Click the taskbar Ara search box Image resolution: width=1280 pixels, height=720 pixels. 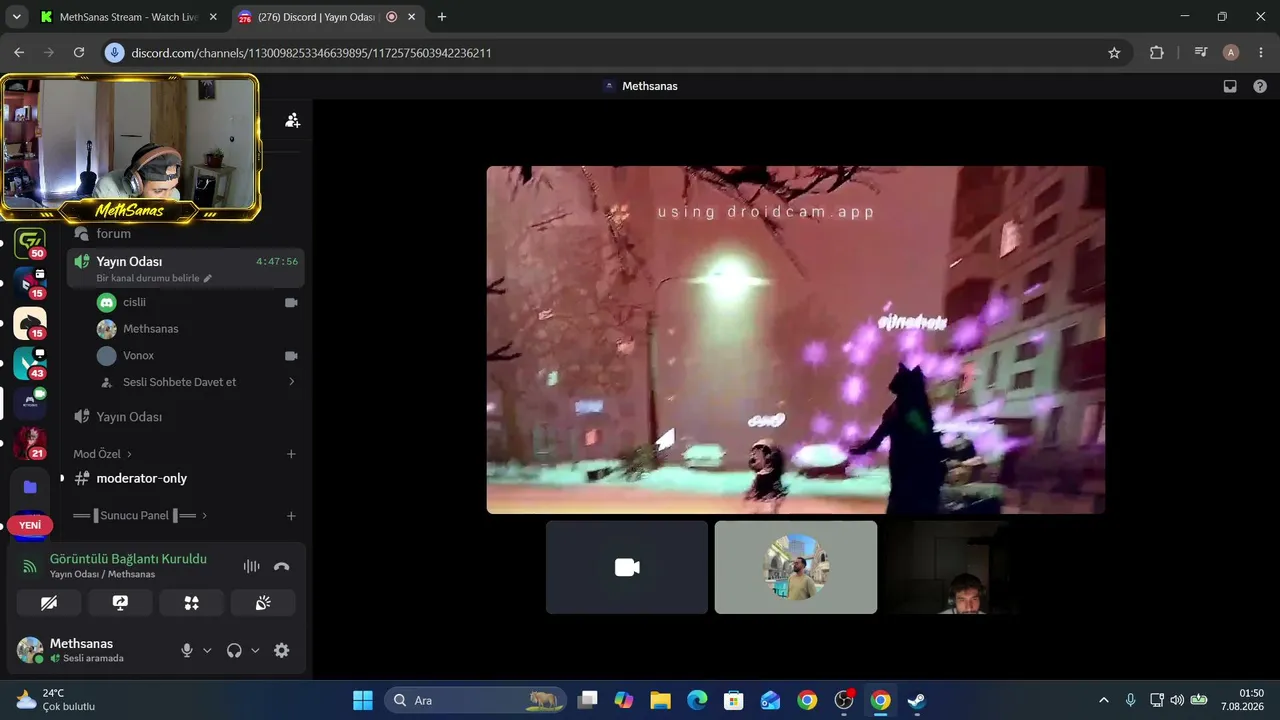[474, 700]
